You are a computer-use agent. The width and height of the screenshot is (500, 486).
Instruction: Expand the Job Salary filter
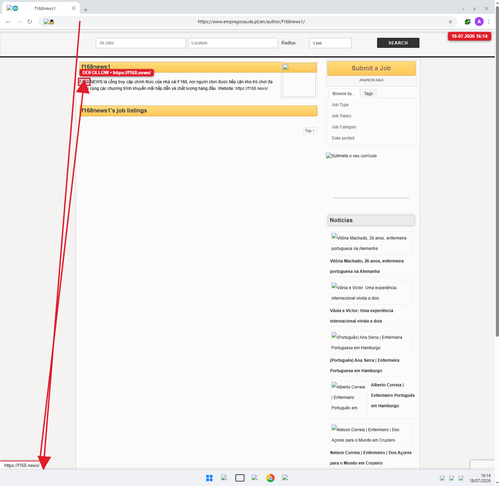[x=341, y=116]
